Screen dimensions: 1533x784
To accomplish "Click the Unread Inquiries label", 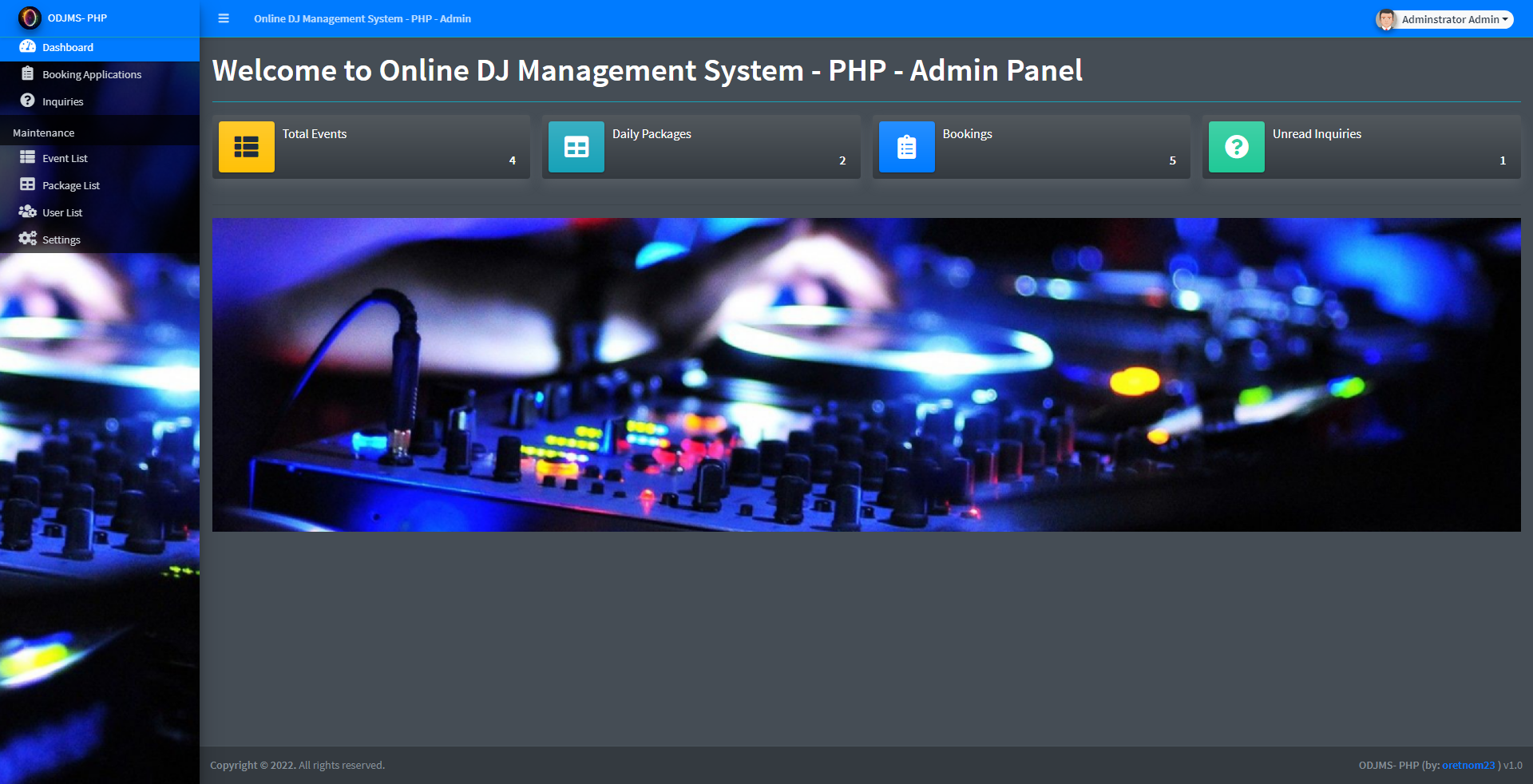I will [1317, 134].
